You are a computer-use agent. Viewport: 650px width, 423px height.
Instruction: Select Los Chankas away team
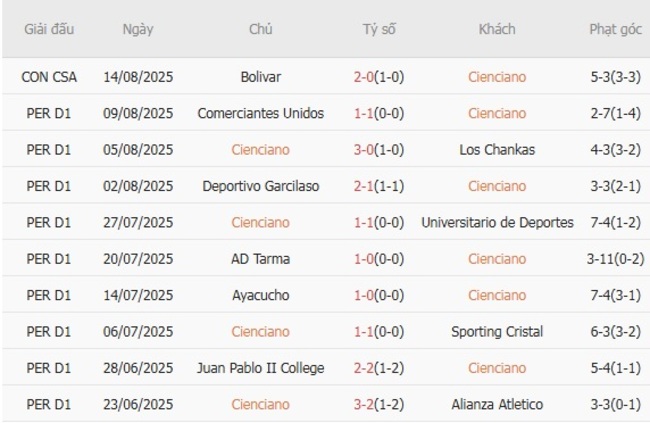point(497,150)
